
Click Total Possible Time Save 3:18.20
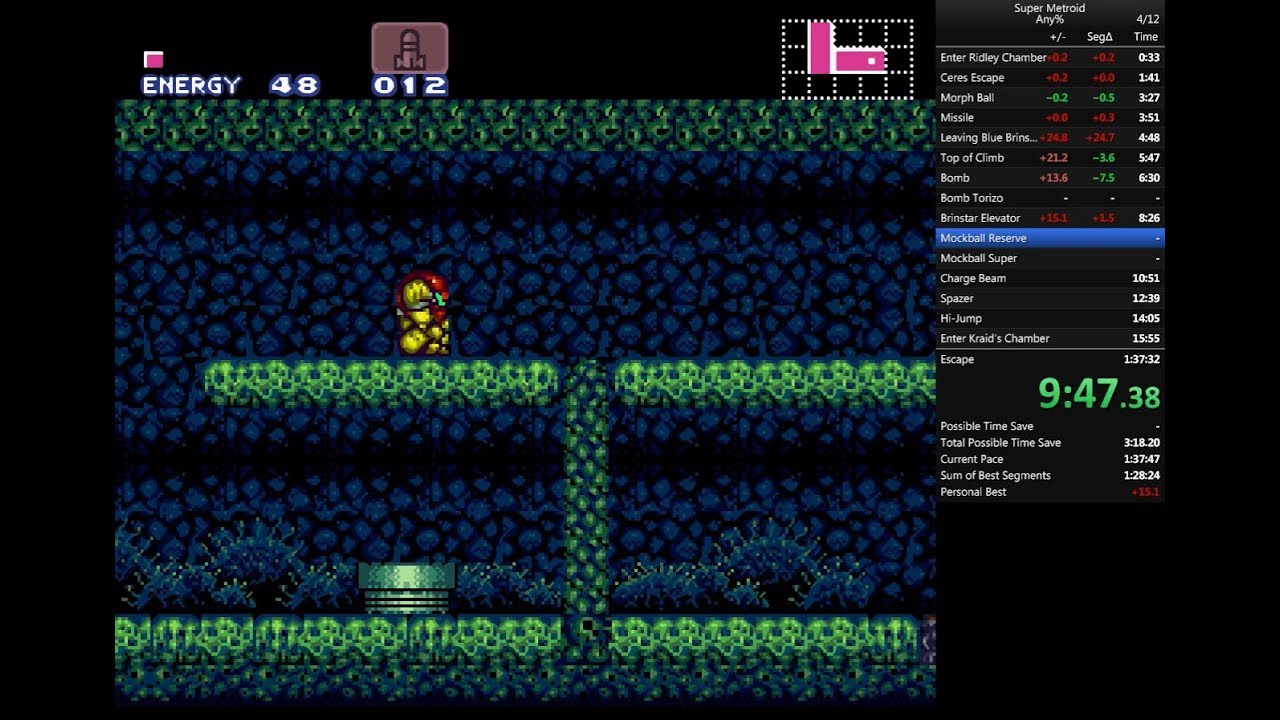(1050, 443)
